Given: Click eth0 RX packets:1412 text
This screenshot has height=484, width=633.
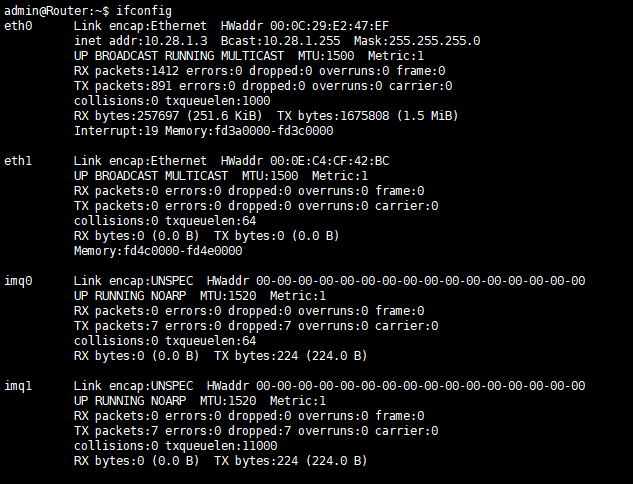Looking at the screenshot, I should pos(126,71).
